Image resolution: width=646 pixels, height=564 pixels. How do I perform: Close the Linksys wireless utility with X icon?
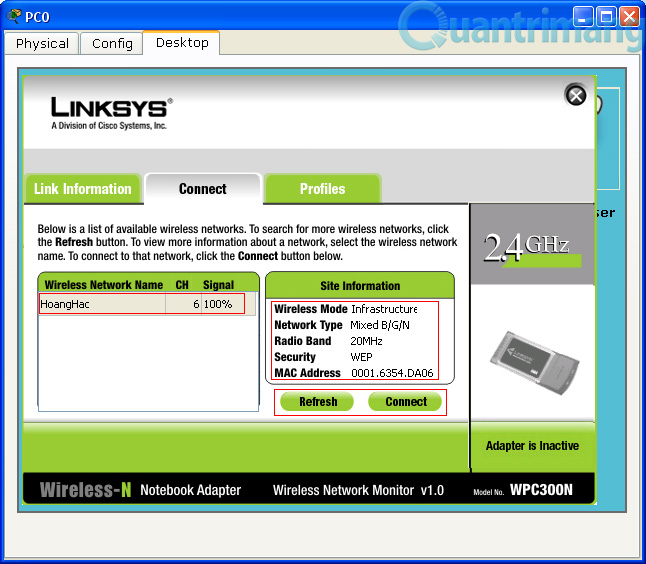pos(576,95)
